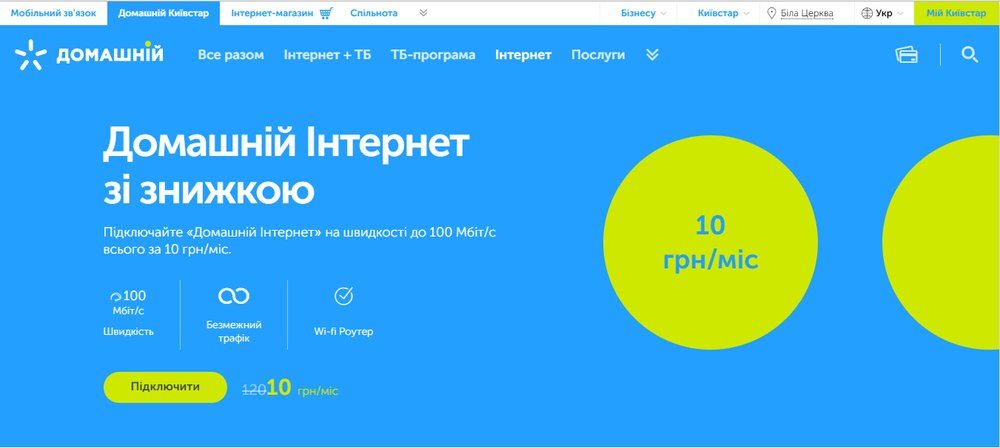The width and height of the screenshot is (1000, 448).
Task: Select the Домашній Київстар tab
Action: (163, 13)
